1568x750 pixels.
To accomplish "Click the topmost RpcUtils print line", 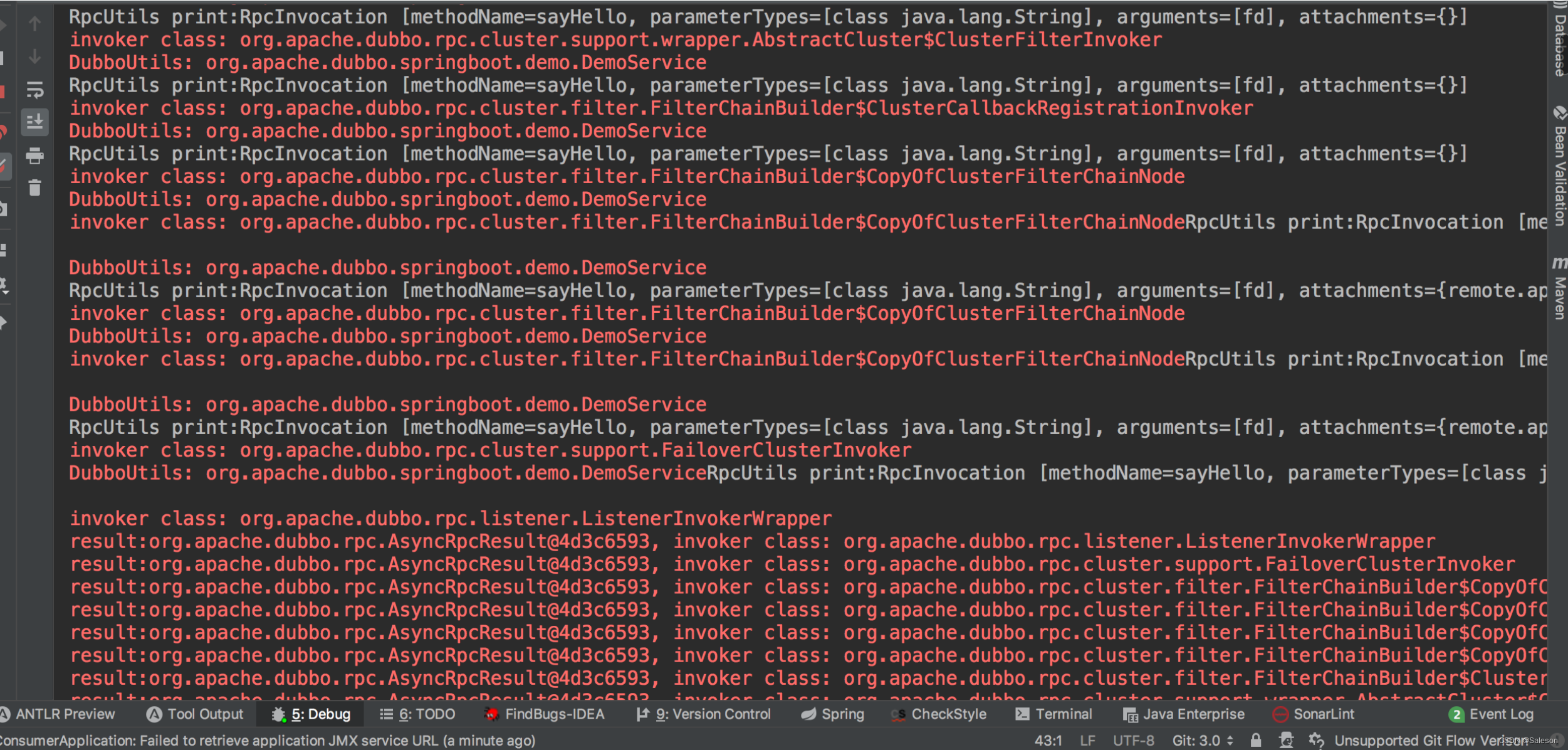I will [x=768, y=17].
